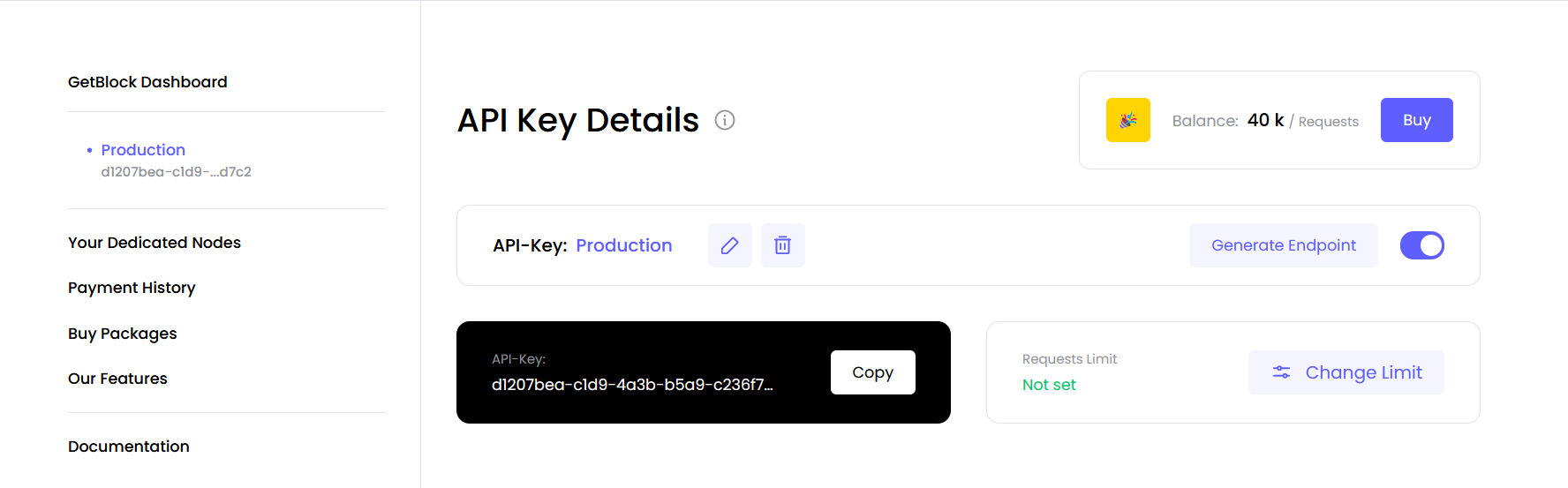This screenshot has height=488, width=1568.
Task: Click the yellow party popper balance icon
Action: click(1127, 120)
